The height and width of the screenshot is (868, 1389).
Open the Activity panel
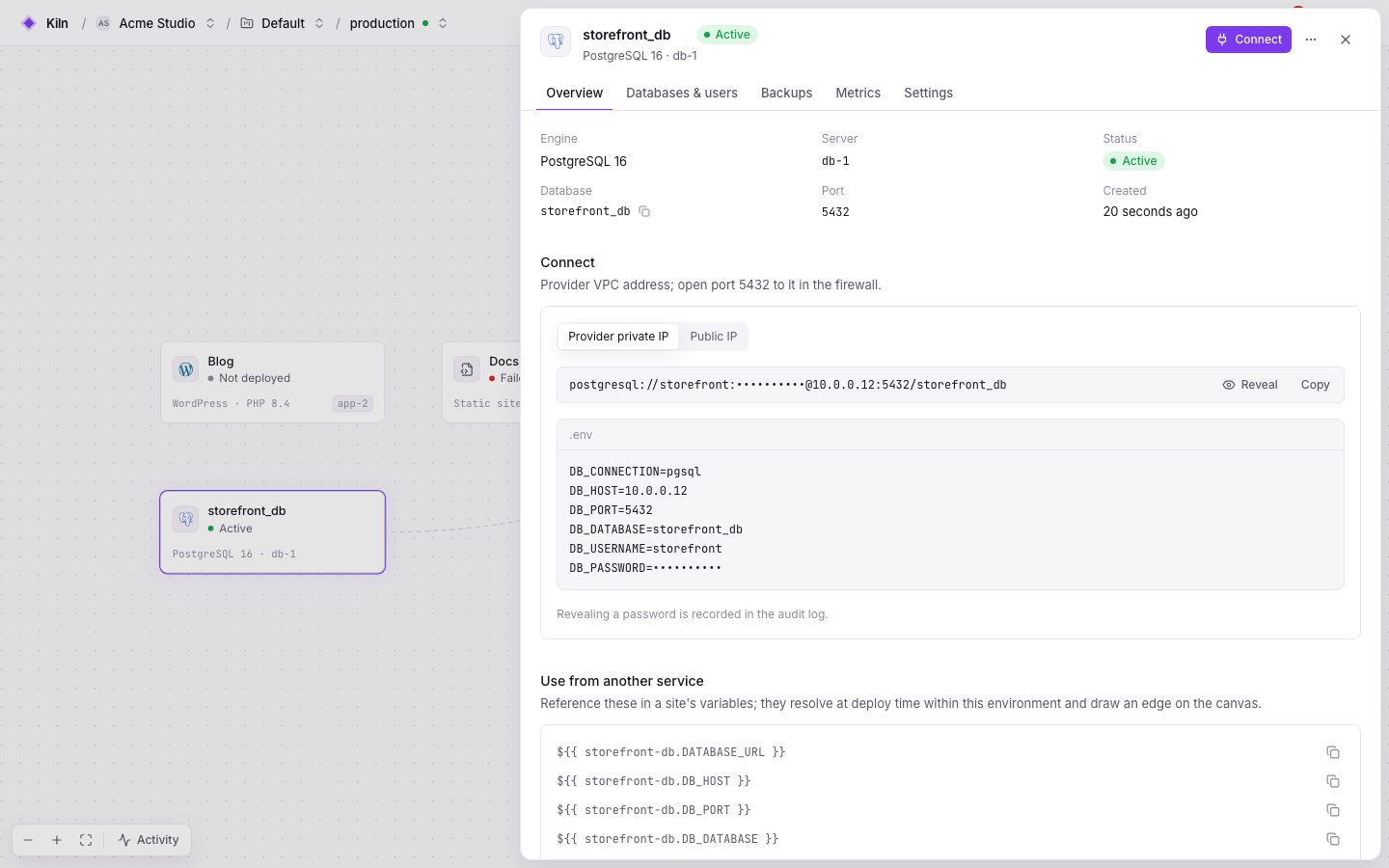coord(149,840)
